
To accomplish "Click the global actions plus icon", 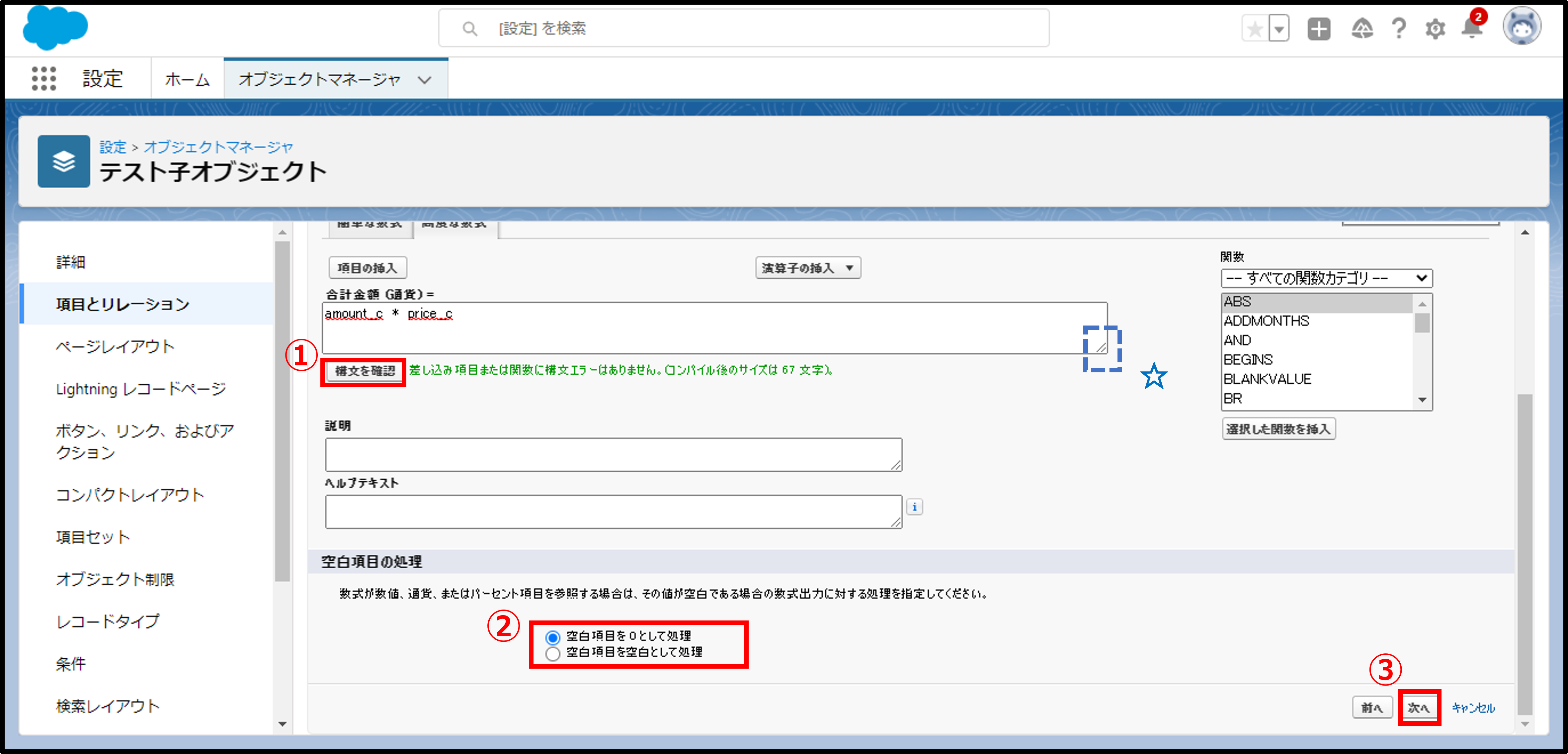I will click(1319, 29).
